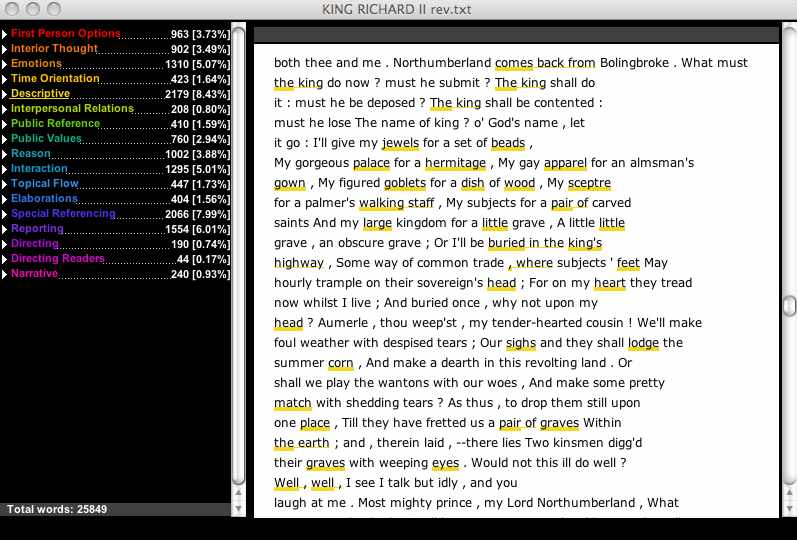This screenshot has width=797, height=540.
Task: Click the count 2066 [7.99%]
Action: click(x=197, y=214)
